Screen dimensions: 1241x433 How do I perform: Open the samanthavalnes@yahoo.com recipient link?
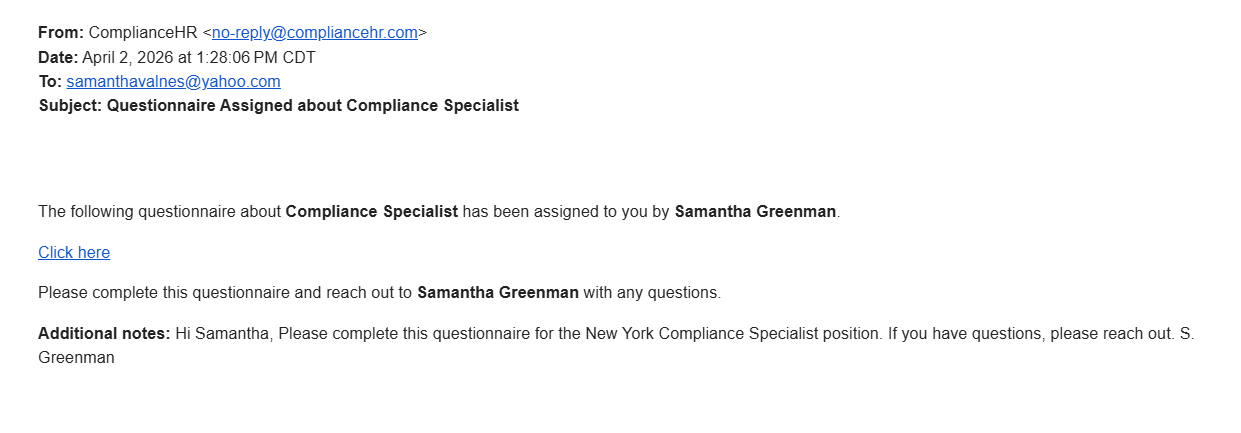[173, 81]
